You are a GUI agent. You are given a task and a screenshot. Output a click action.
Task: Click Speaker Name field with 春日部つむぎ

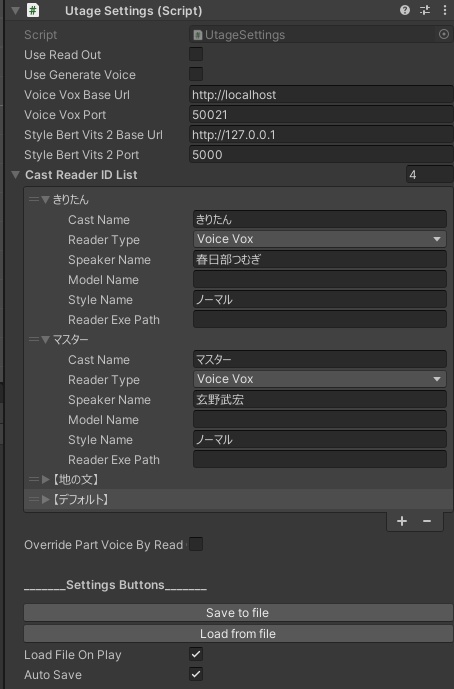(320, 259)
